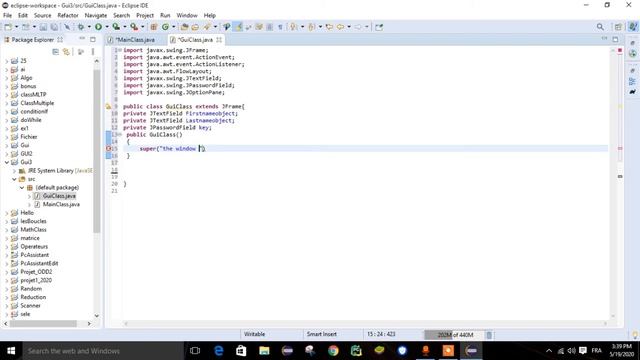The height and width of the screenshot is (360, 640).
Task: Open the Refactor menu
Action: (68, 16)
